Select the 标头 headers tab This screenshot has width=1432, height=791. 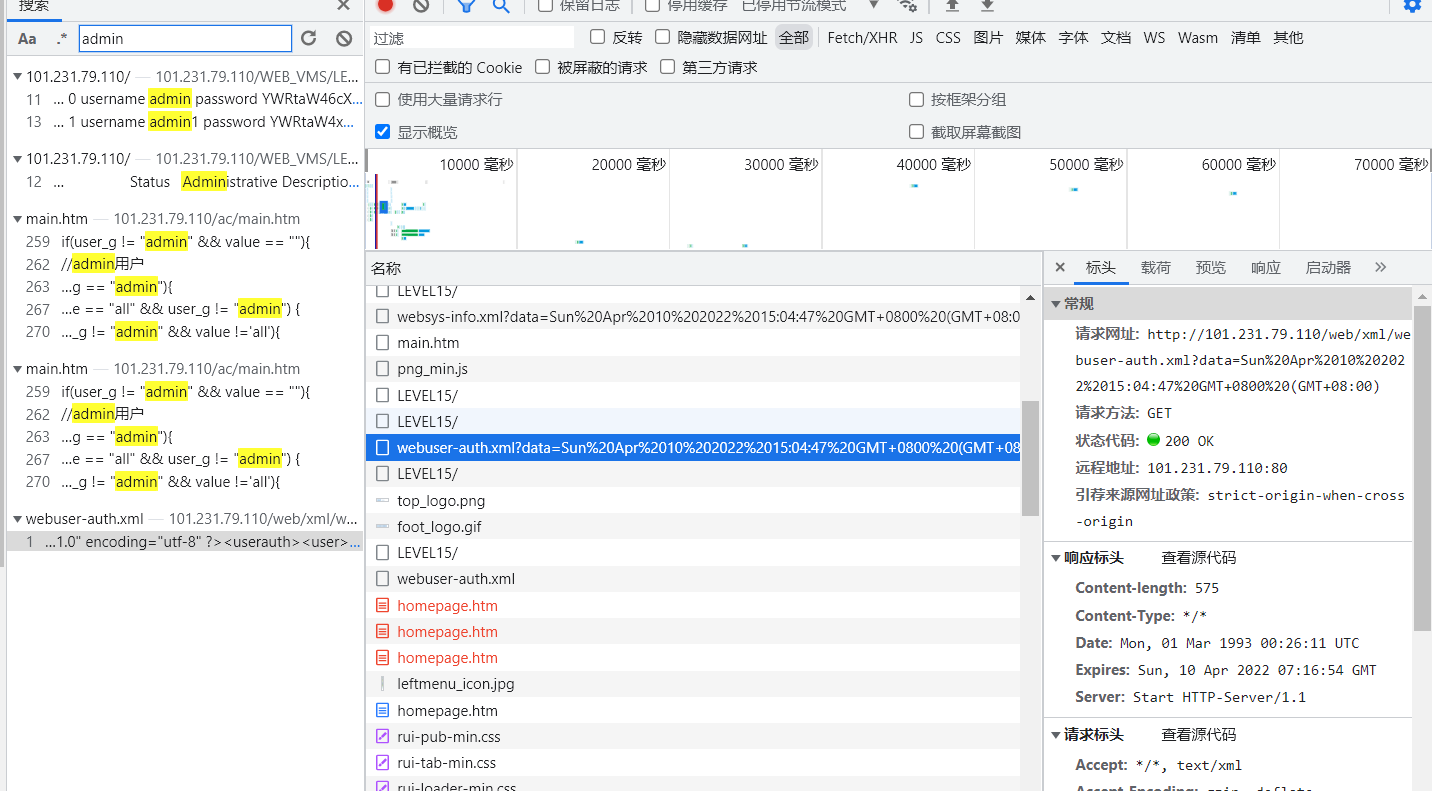1100,267
